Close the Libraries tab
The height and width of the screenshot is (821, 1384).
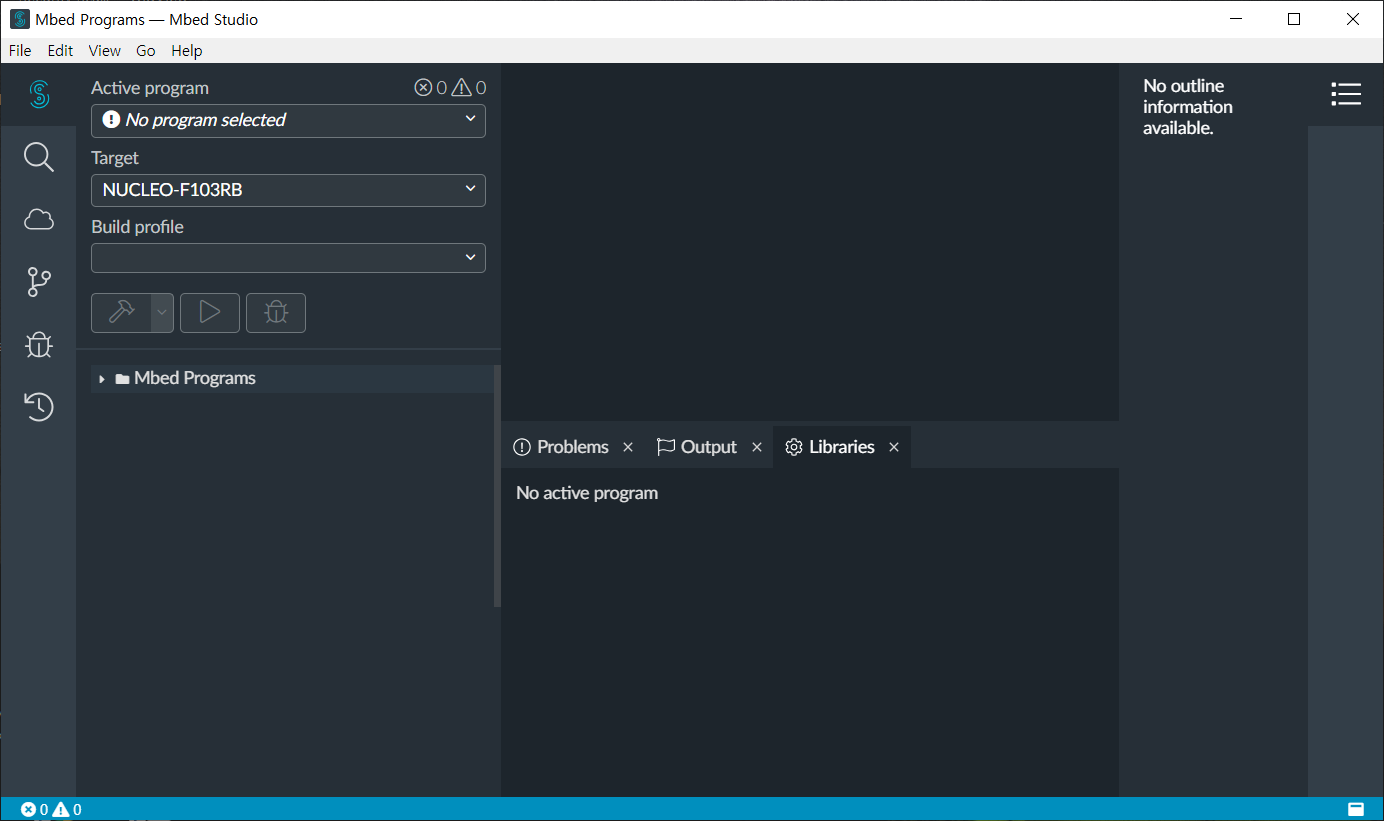894,447
